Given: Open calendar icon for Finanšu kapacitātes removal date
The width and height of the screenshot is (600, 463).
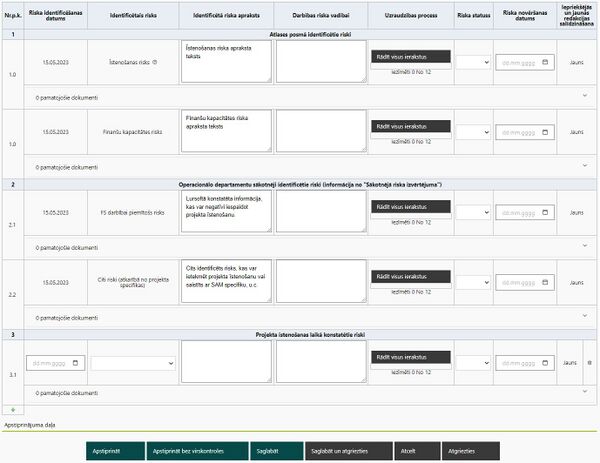Looking at the screenshot, I should (x=545, y=132).
